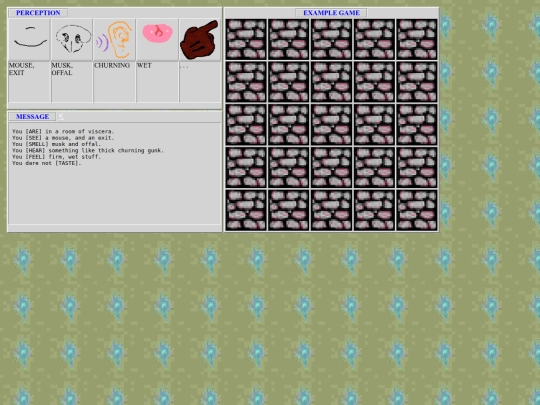Image resolution: width=540 pixels, height=405 pixels.
Task: Click message line 'You dare not [TASTE].'
Action: [46, 163]
